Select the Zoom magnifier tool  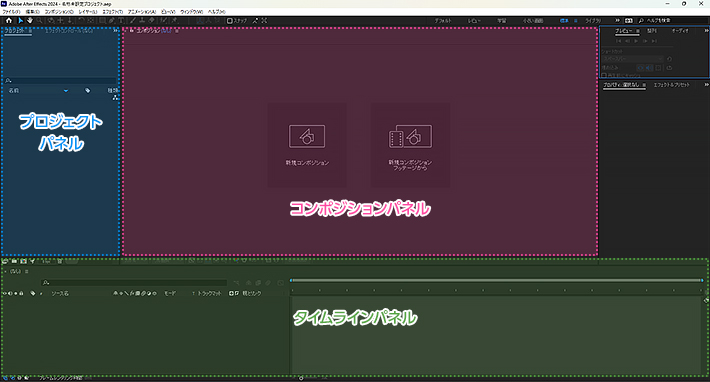tap(40, 20)
